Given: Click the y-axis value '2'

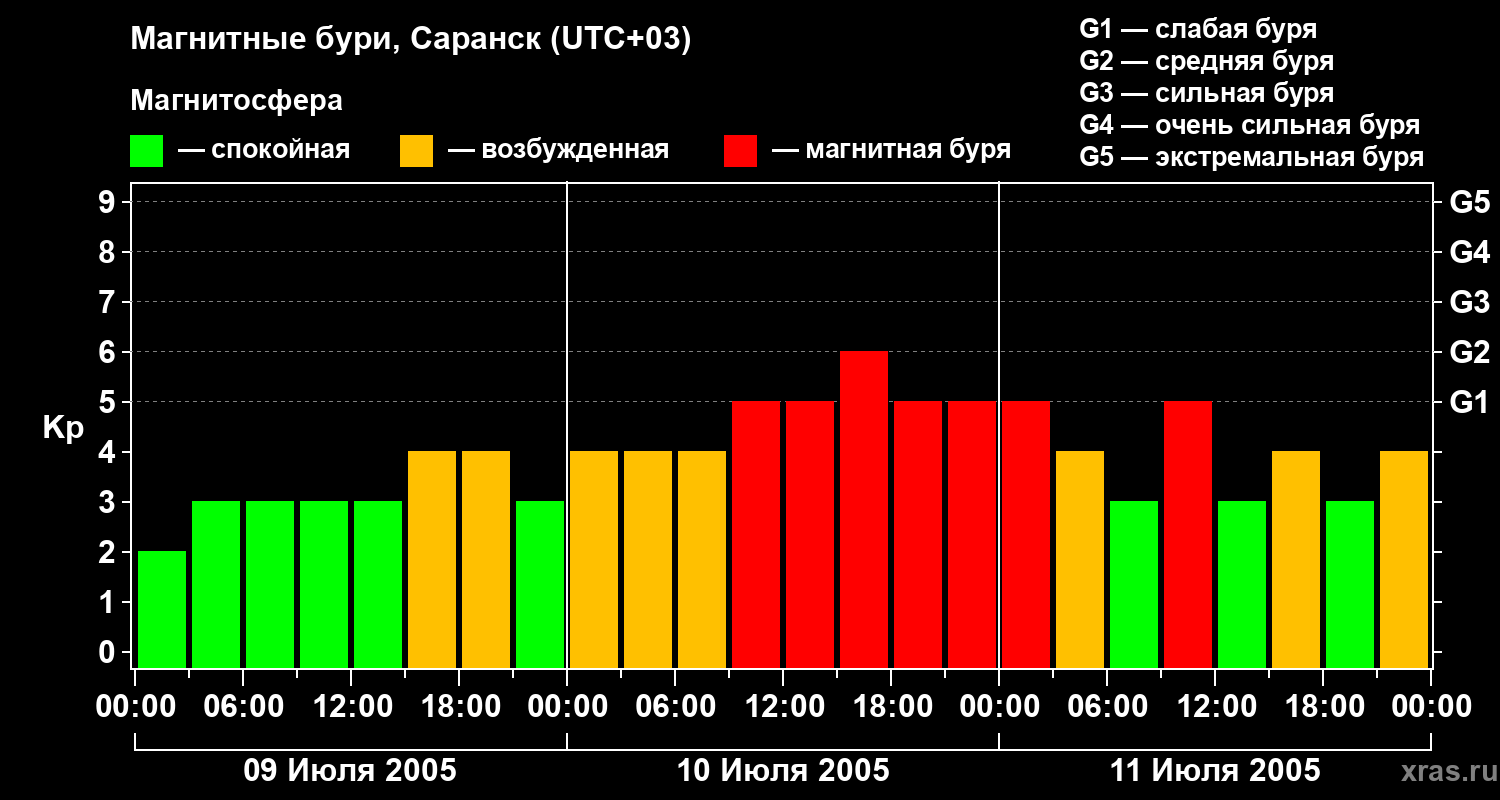Looking at the screenshot, I should [x=109, y=552].
